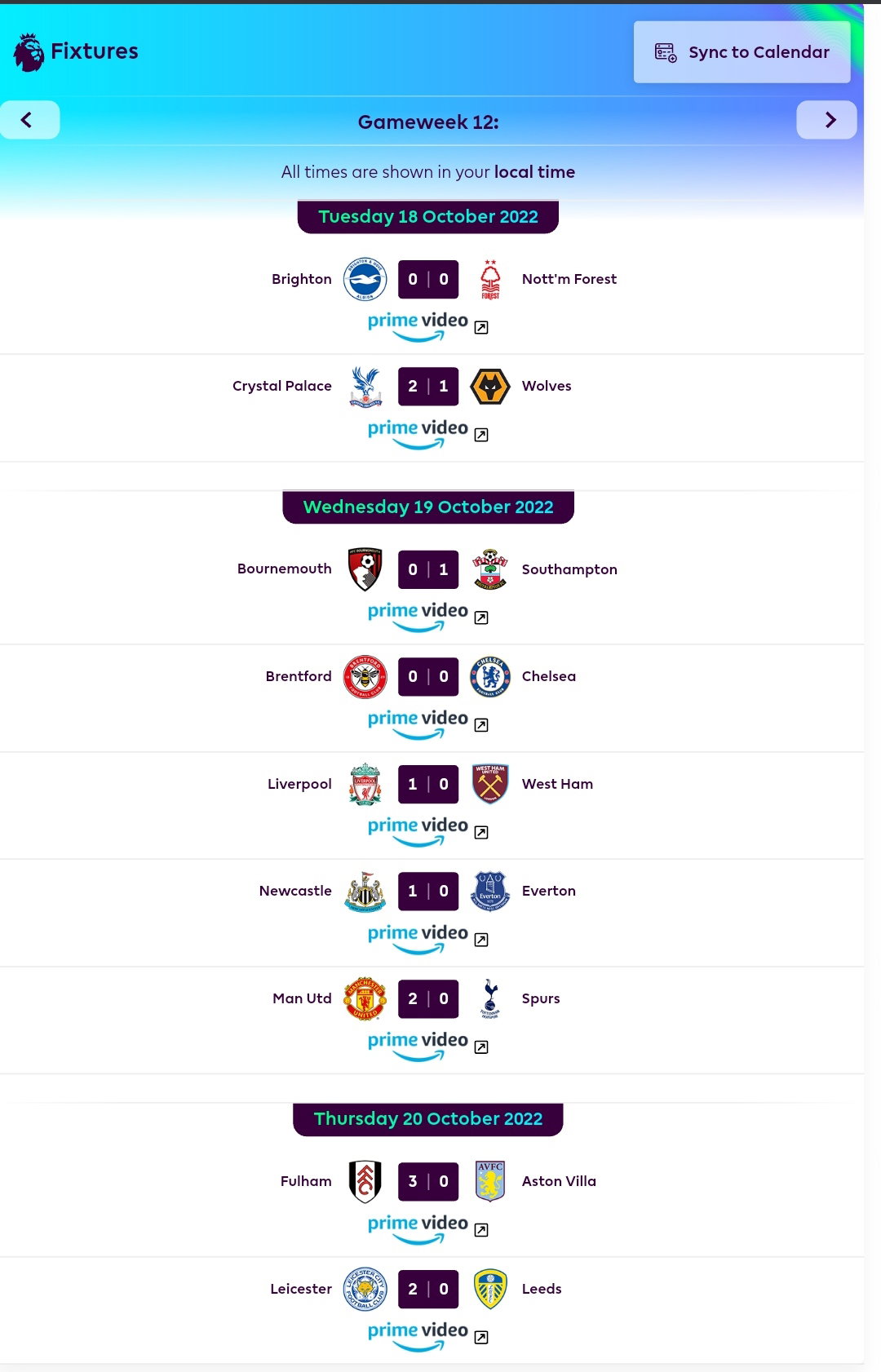881x1372 pixels.
Task: Select the Fulham vs Aston Villa 3-0 score
Action: [428, 1181]
